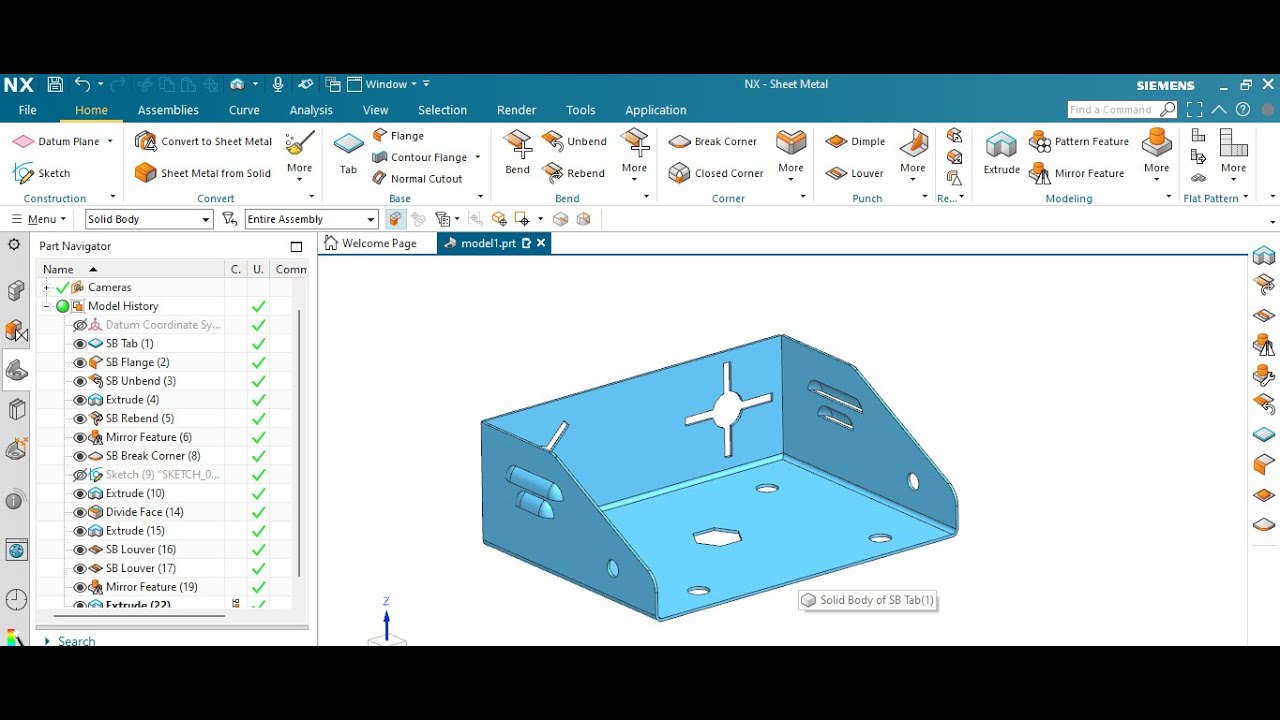Hide SB Tab (1) with its eye icon
1280x720 pixels.
click(81, 343)
